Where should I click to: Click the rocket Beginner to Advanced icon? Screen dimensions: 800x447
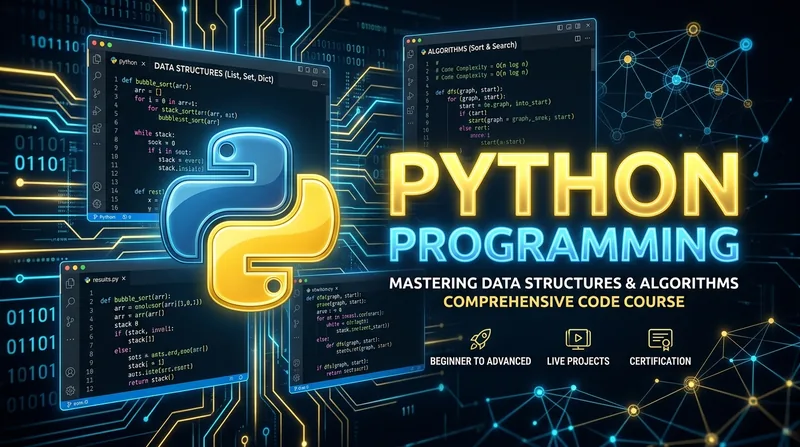(480, 339)
